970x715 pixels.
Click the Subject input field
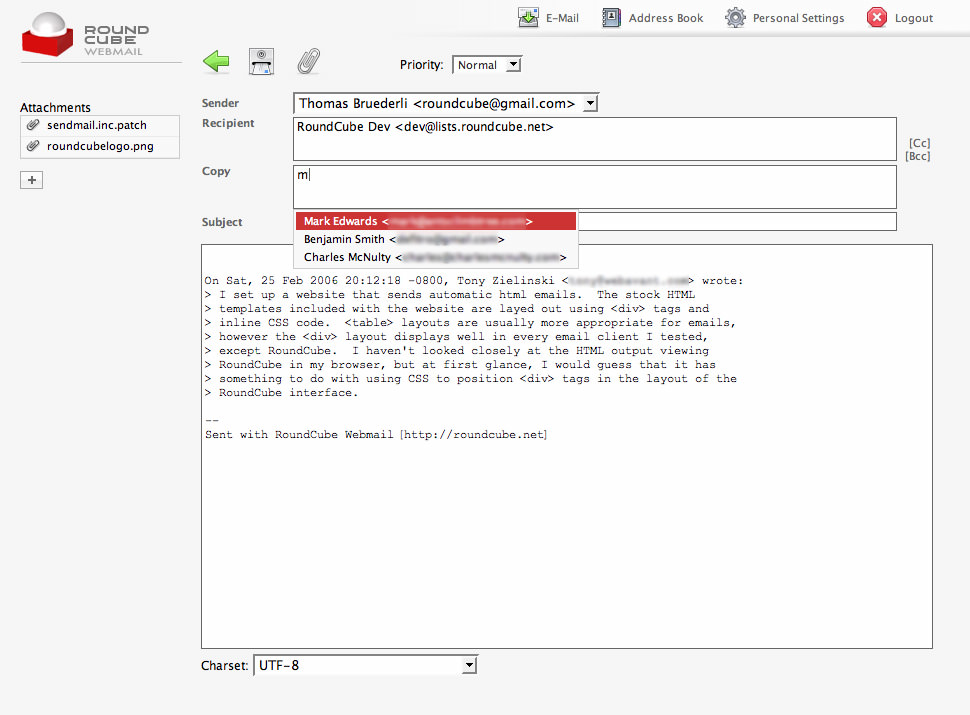click(x=737, y=221)
